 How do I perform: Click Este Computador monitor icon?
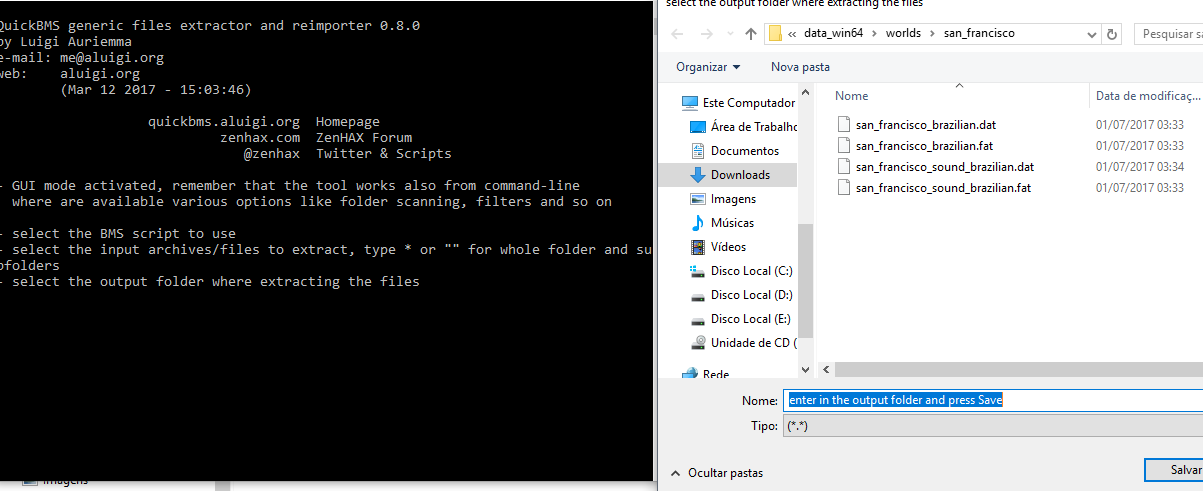[689, 103]
